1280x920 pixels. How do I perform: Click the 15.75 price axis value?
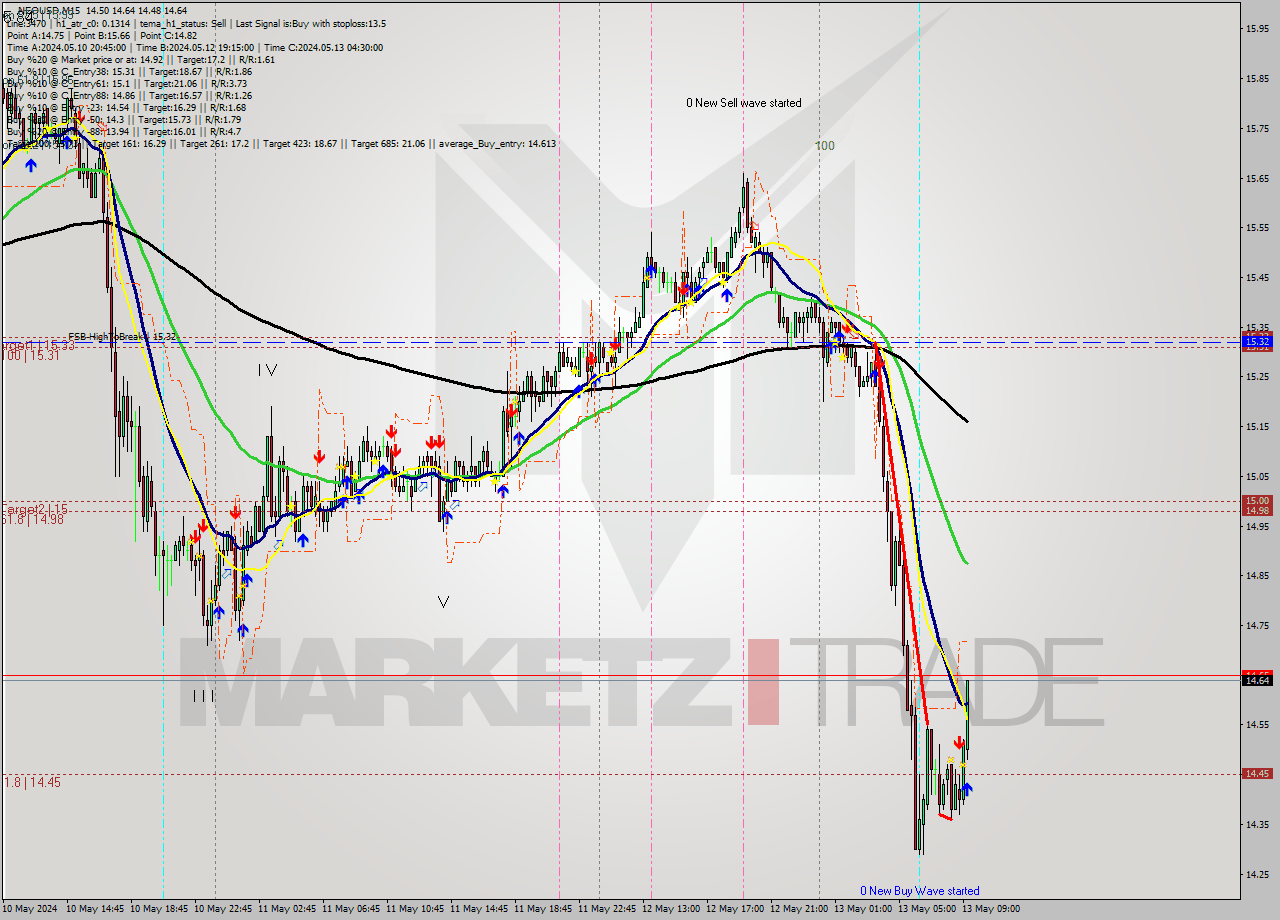click(x=1257, y=128)
